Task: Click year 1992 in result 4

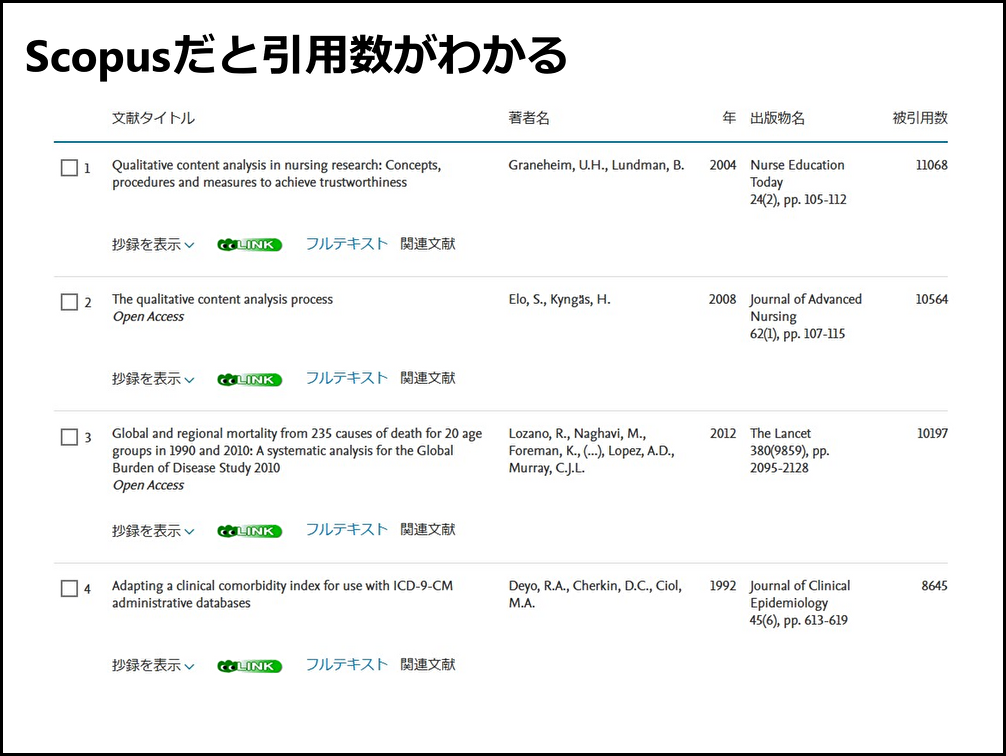Action: tap(722, 585)
